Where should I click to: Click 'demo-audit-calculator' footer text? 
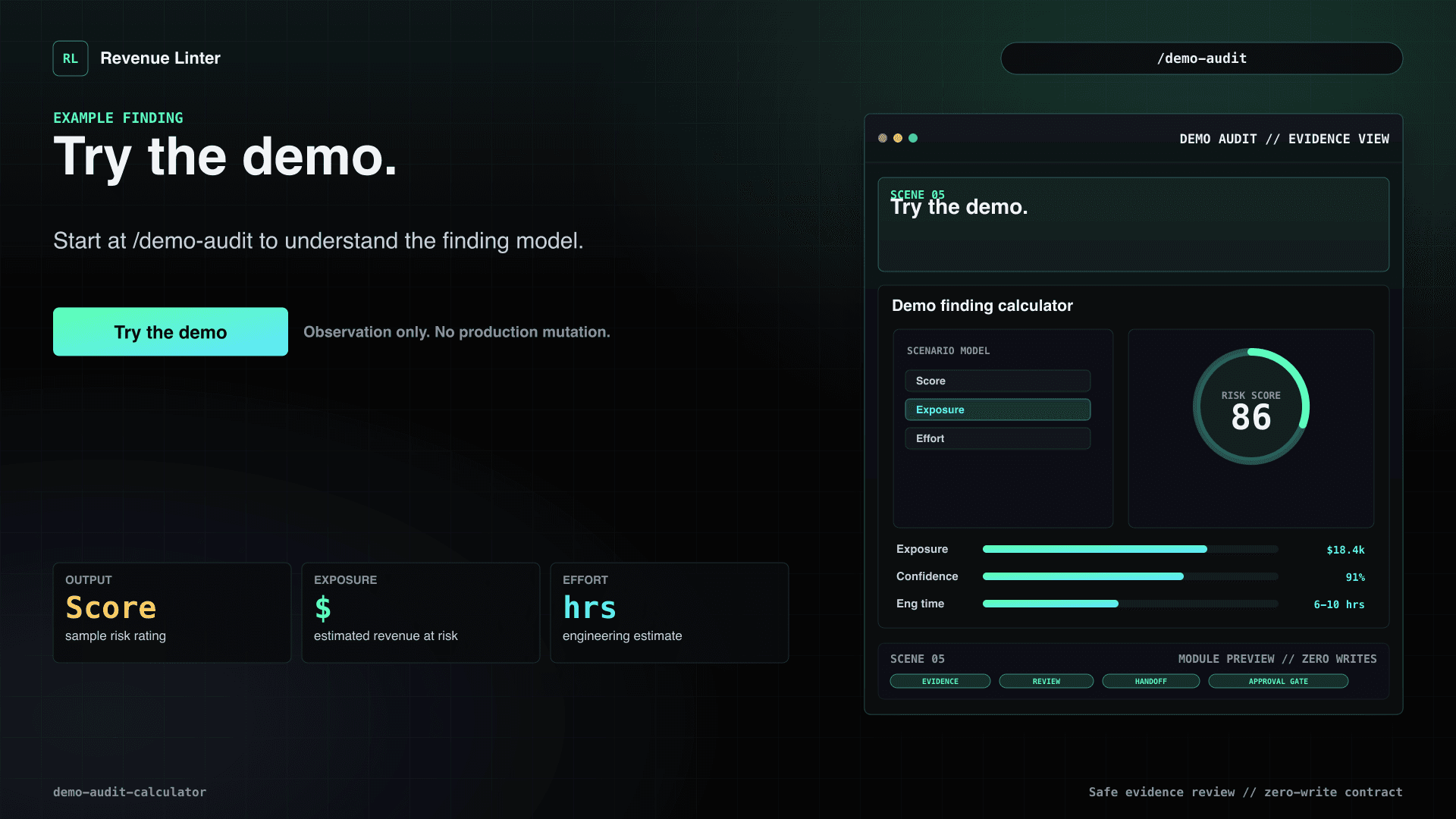[130, 792]
